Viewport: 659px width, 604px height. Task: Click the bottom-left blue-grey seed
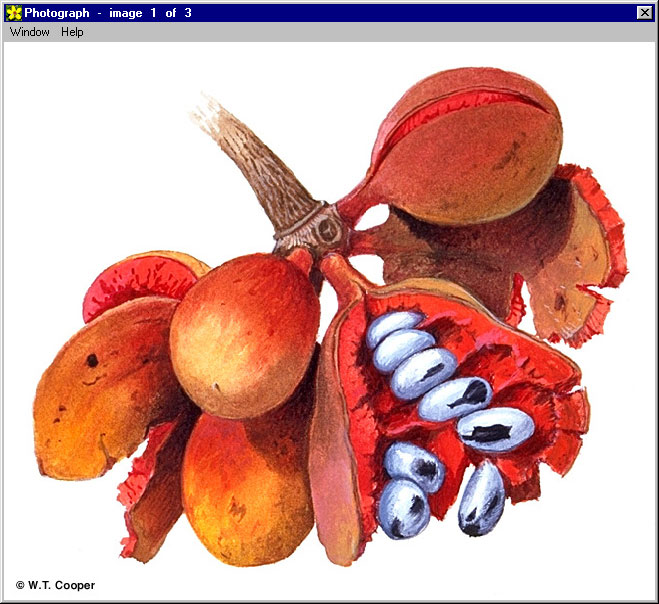coord(405,508)
